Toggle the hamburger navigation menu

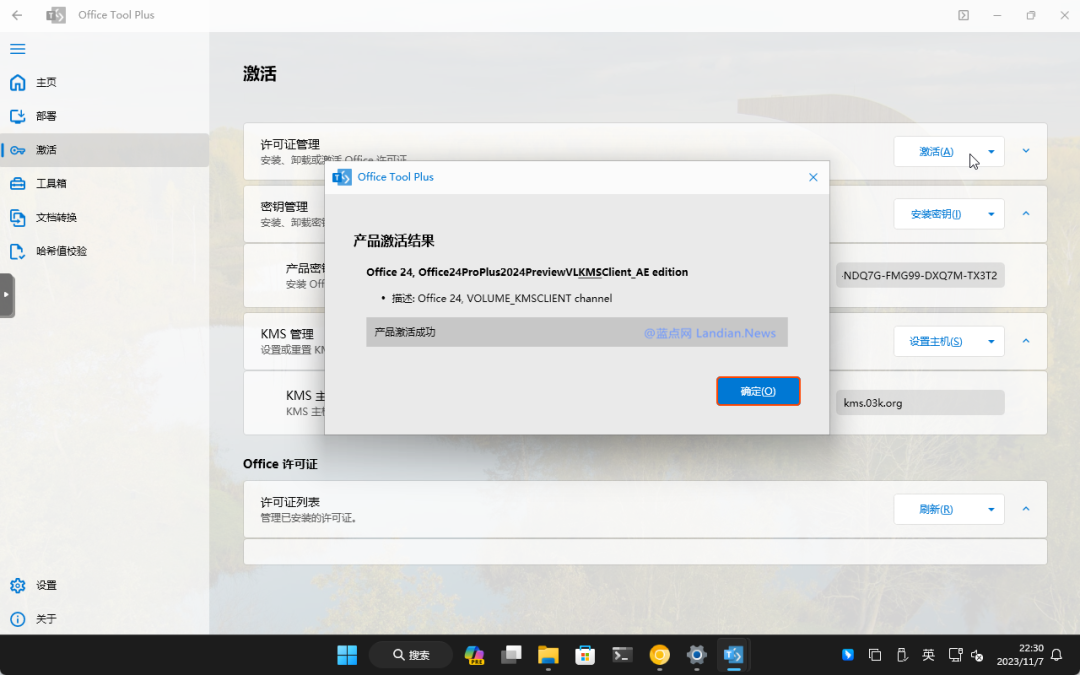(x=17, y=48)
